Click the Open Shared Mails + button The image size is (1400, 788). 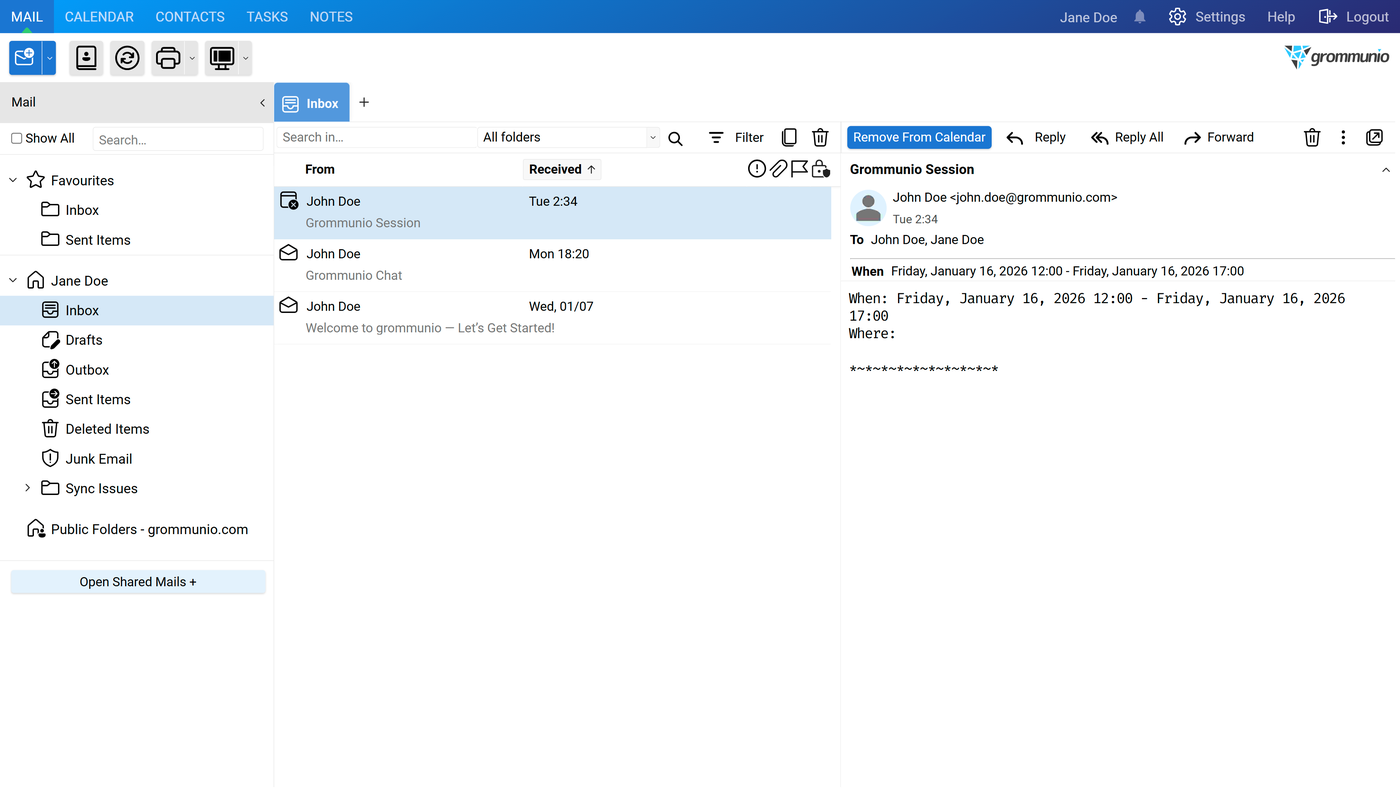pyautogui.click(x=138, y=582)
